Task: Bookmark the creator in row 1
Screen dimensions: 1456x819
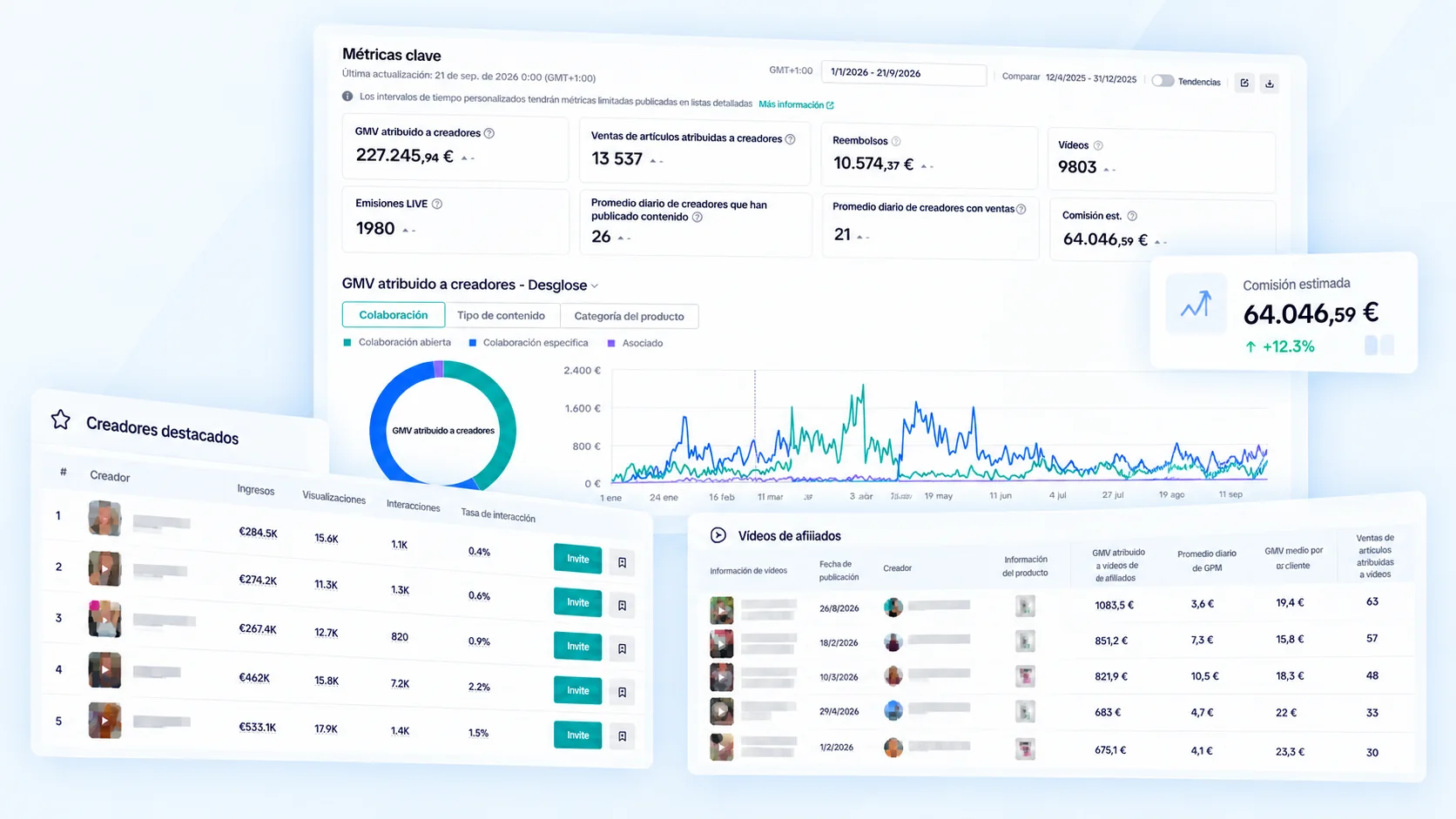Action: click(622, 562)
